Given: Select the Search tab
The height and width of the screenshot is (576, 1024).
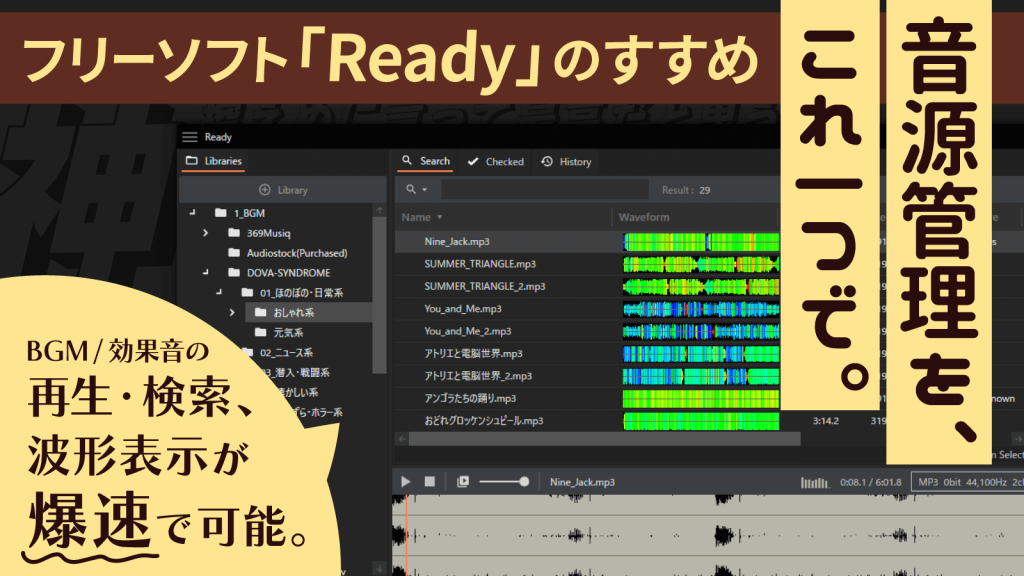Looking at the screenshot, I should (x=425, y=161).
